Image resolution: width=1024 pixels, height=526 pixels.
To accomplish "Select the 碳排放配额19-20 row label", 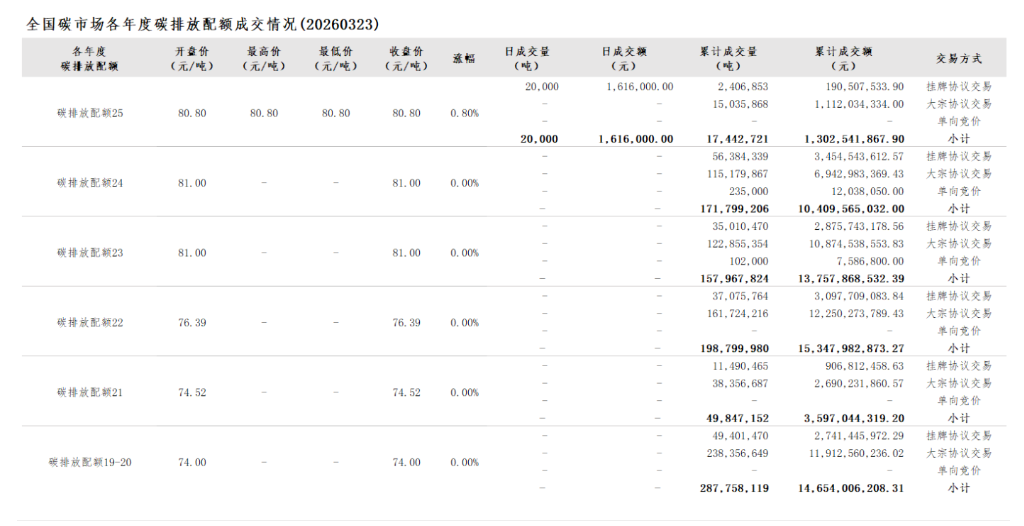I will 90,463.
